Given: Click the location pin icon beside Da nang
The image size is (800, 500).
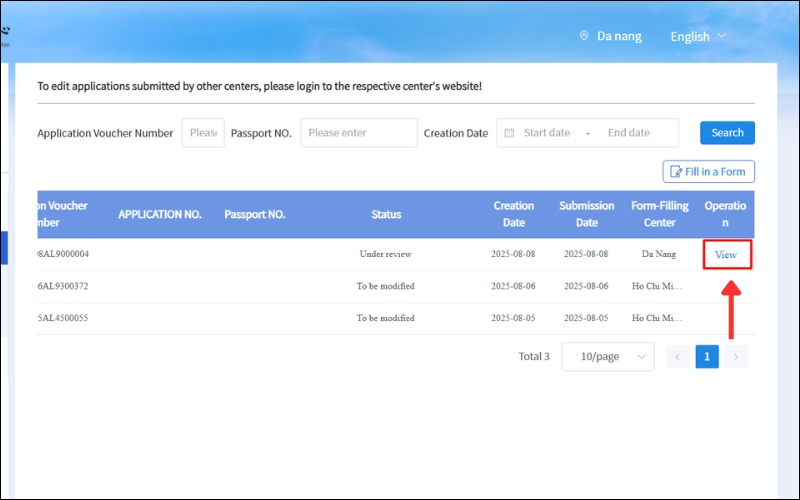Looking at the screenshot, I should [584, 36].
